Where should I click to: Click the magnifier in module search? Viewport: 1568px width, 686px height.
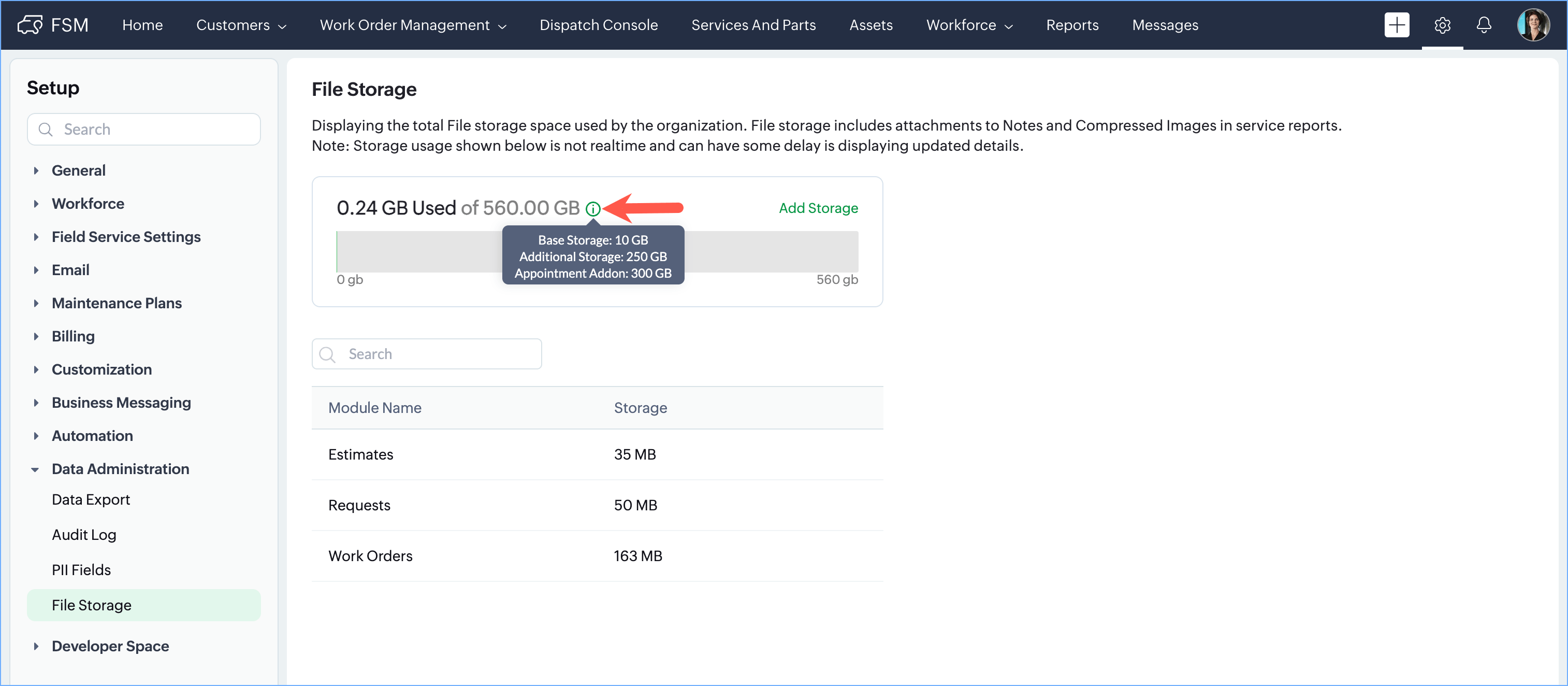(x=327, y=354)
